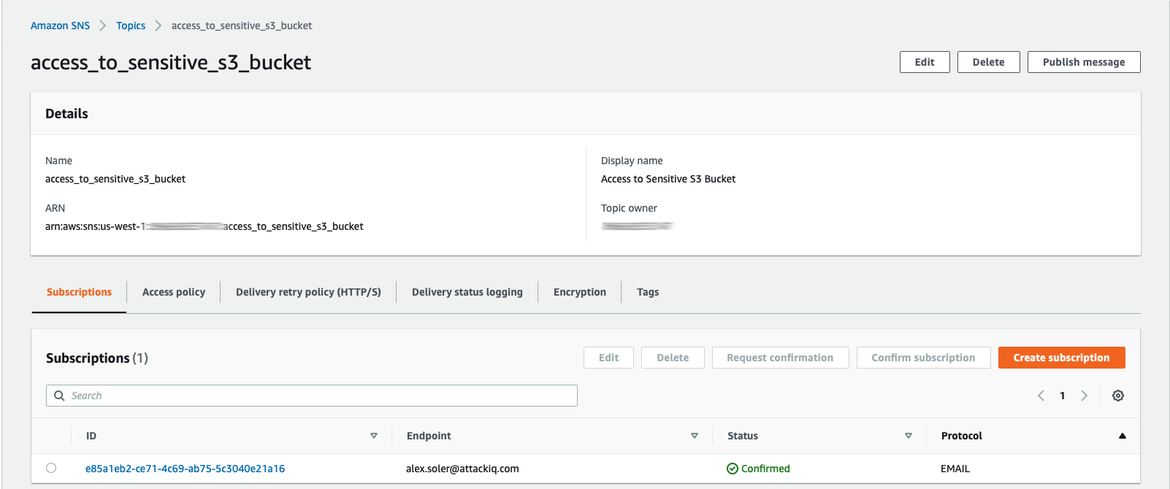Show the Delivery status logging tab

(x=467, y=292)
